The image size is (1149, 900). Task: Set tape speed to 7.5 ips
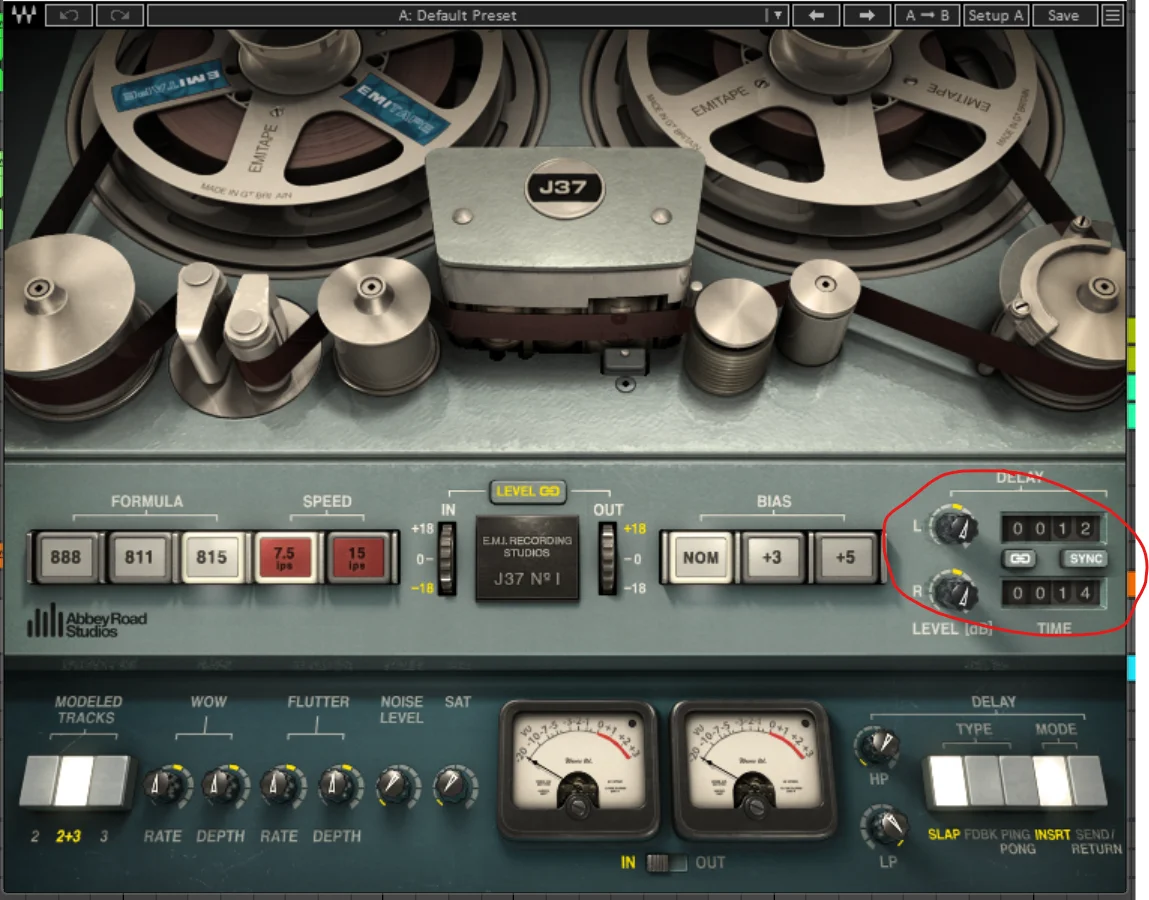(x=284, y=557)
